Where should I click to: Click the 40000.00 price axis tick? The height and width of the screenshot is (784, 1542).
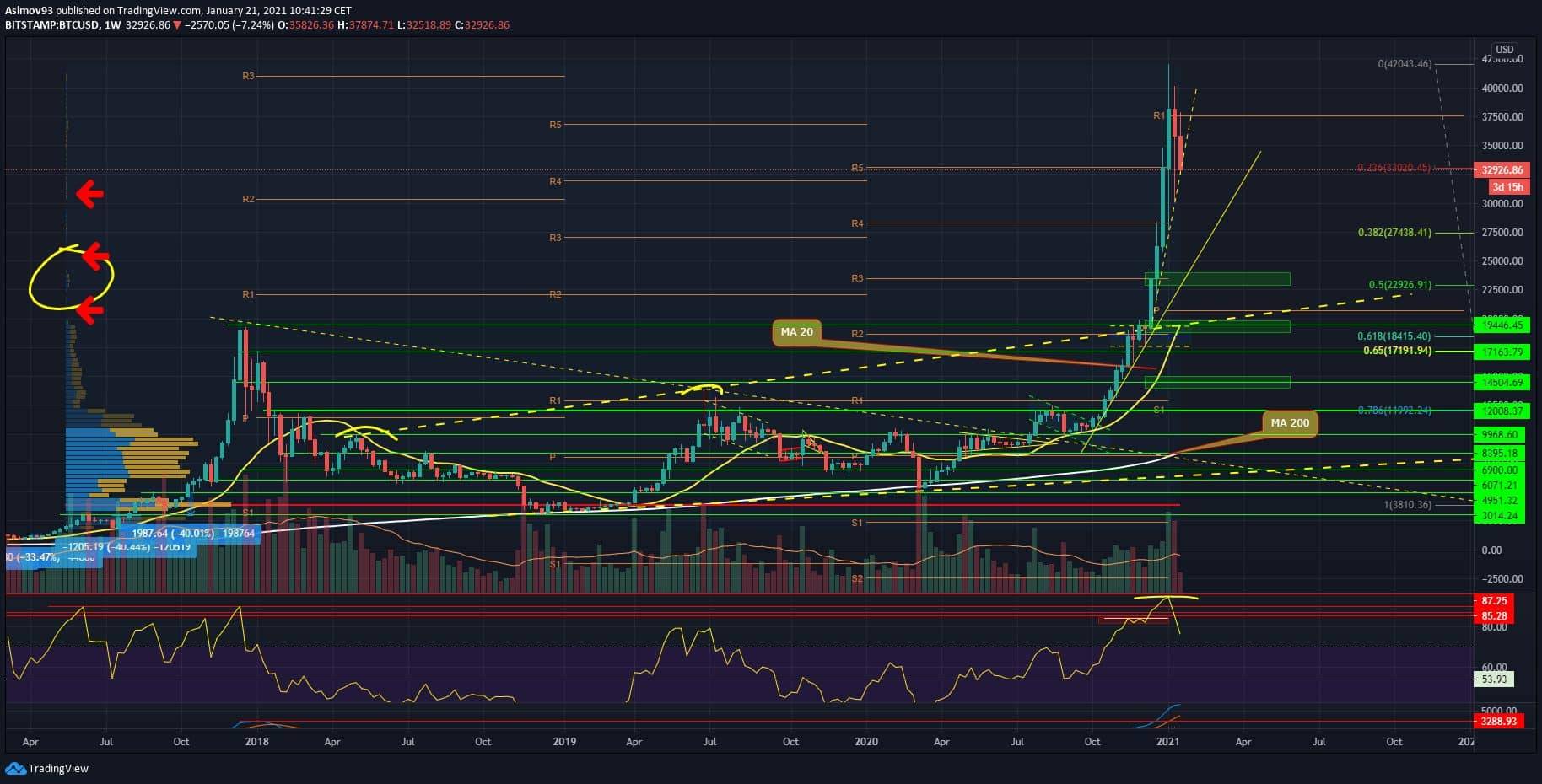[x=1502, y=89]
